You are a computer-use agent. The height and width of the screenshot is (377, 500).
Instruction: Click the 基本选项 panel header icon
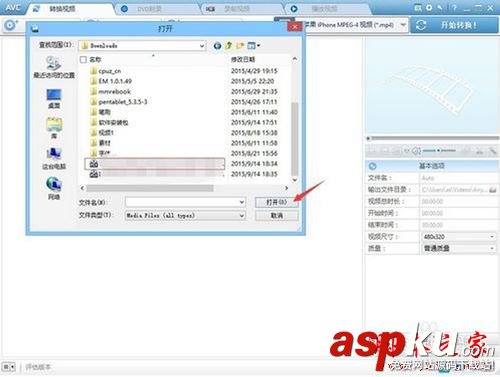372,166
